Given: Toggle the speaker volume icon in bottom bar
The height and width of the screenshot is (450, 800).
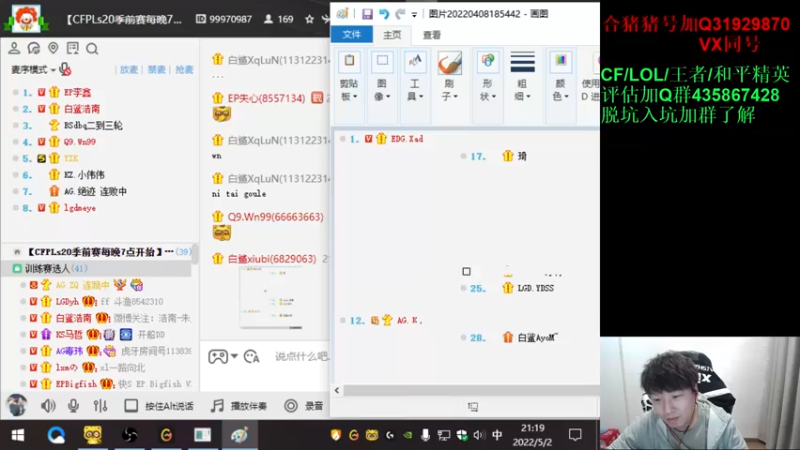Looking at the screenshot, I should point(48,406).
